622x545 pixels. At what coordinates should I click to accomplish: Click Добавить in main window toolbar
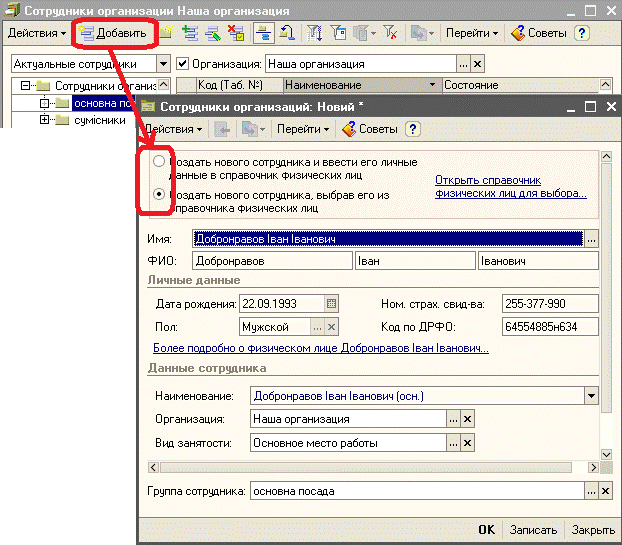click(x=113, y=33)
